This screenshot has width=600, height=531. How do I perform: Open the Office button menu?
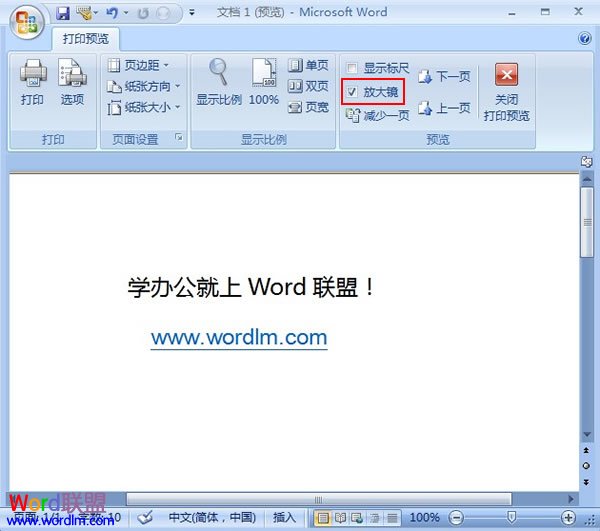[x=26, y=22]
